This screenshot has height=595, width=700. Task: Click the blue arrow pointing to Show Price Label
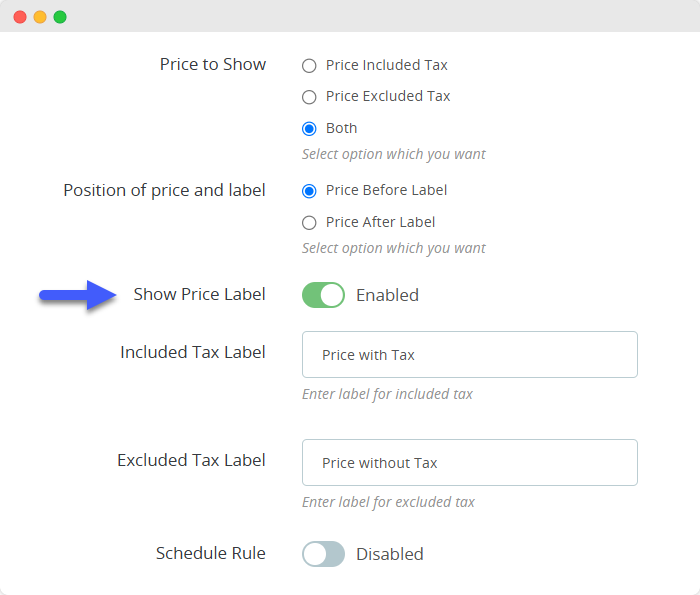pyautogui.click(x=78, y=295)
